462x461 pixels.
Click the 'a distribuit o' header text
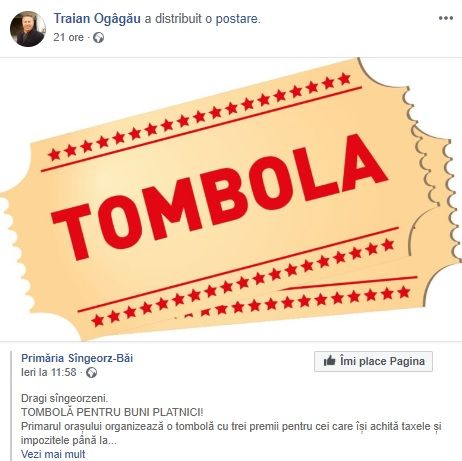(178, 19)
